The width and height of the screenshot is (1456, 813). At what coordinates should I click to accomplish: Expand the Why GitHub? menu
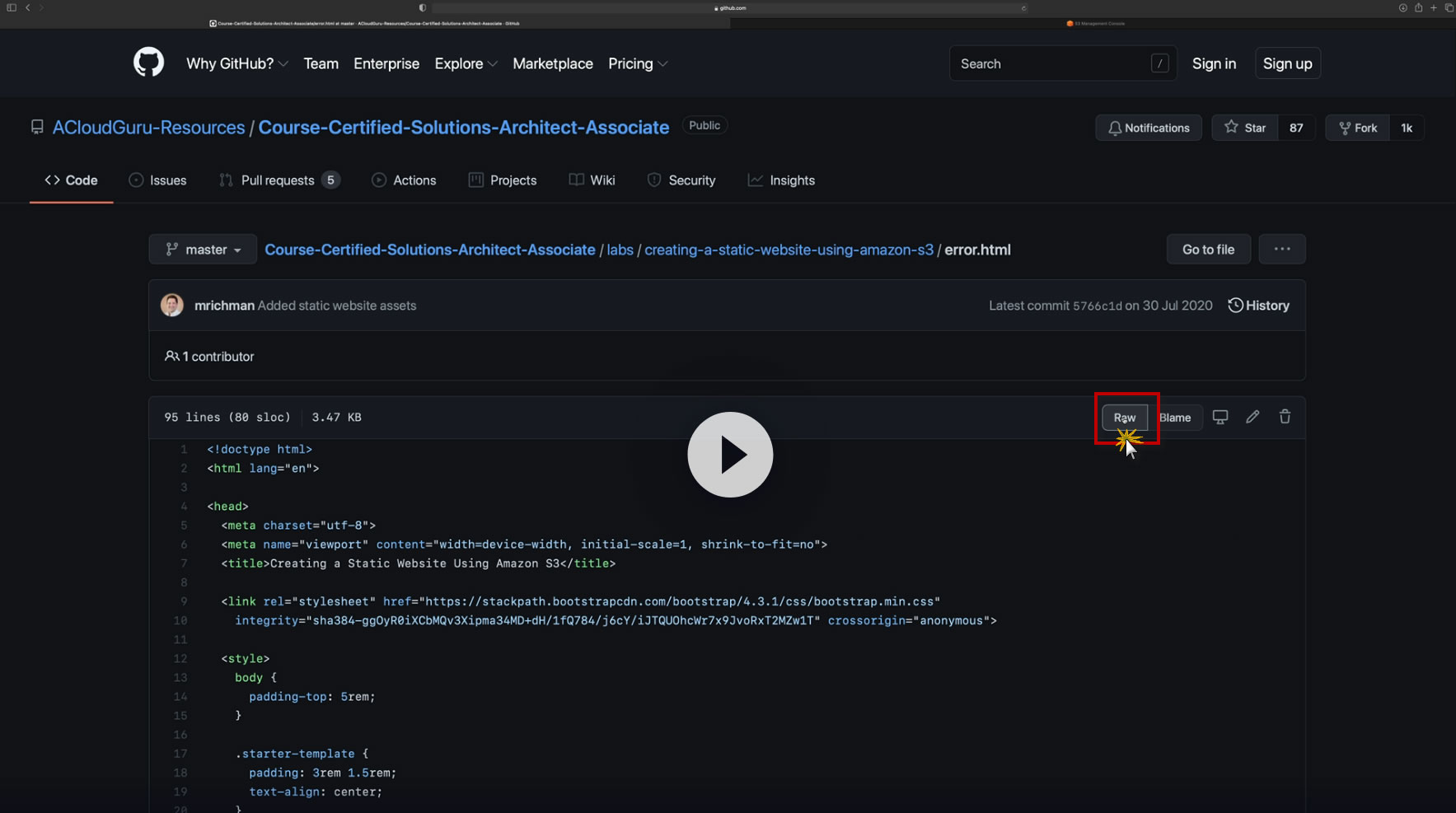236,63
